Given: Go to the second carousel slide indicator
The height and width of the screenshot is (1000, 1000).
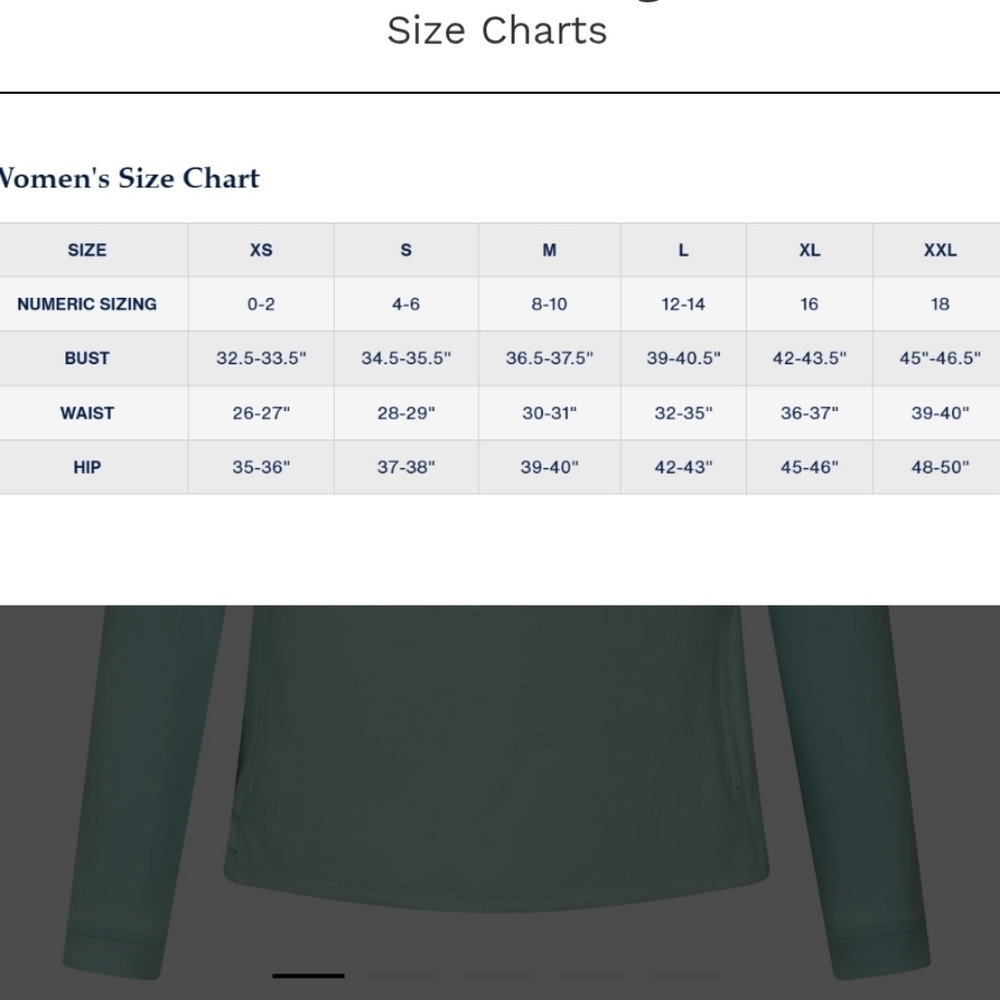Looking at the screenshot, I should [403, 975].
